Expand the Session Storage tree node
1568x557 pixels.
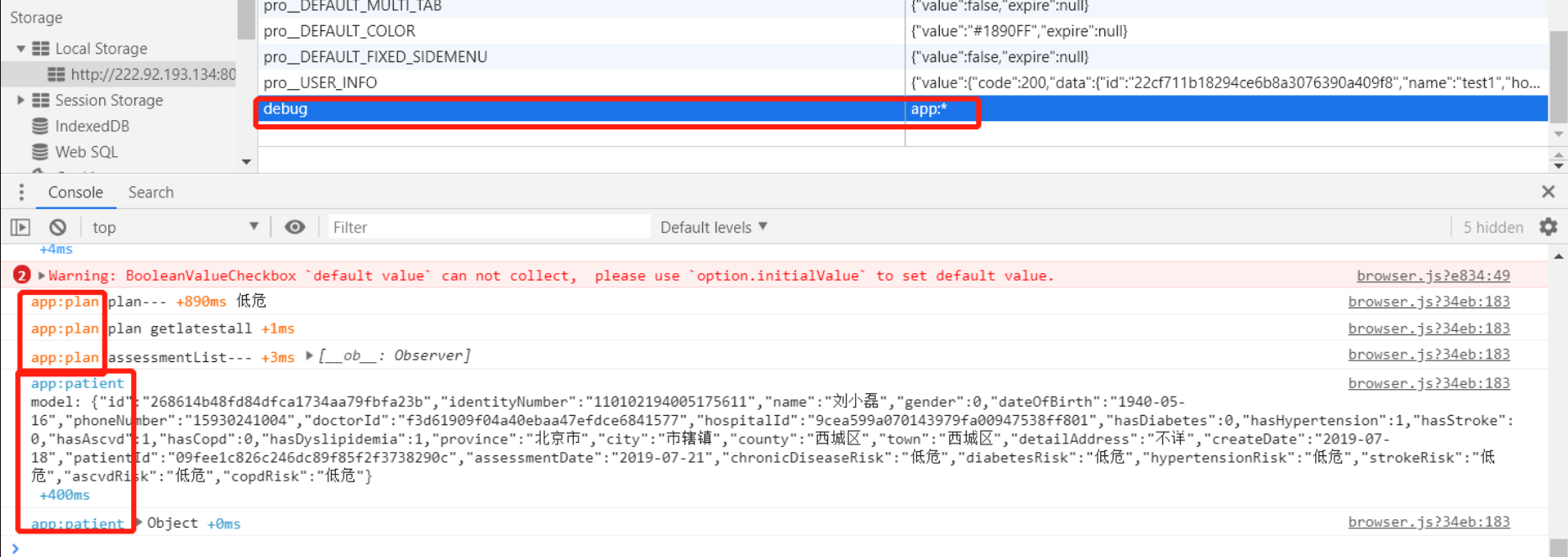(20, 100)
